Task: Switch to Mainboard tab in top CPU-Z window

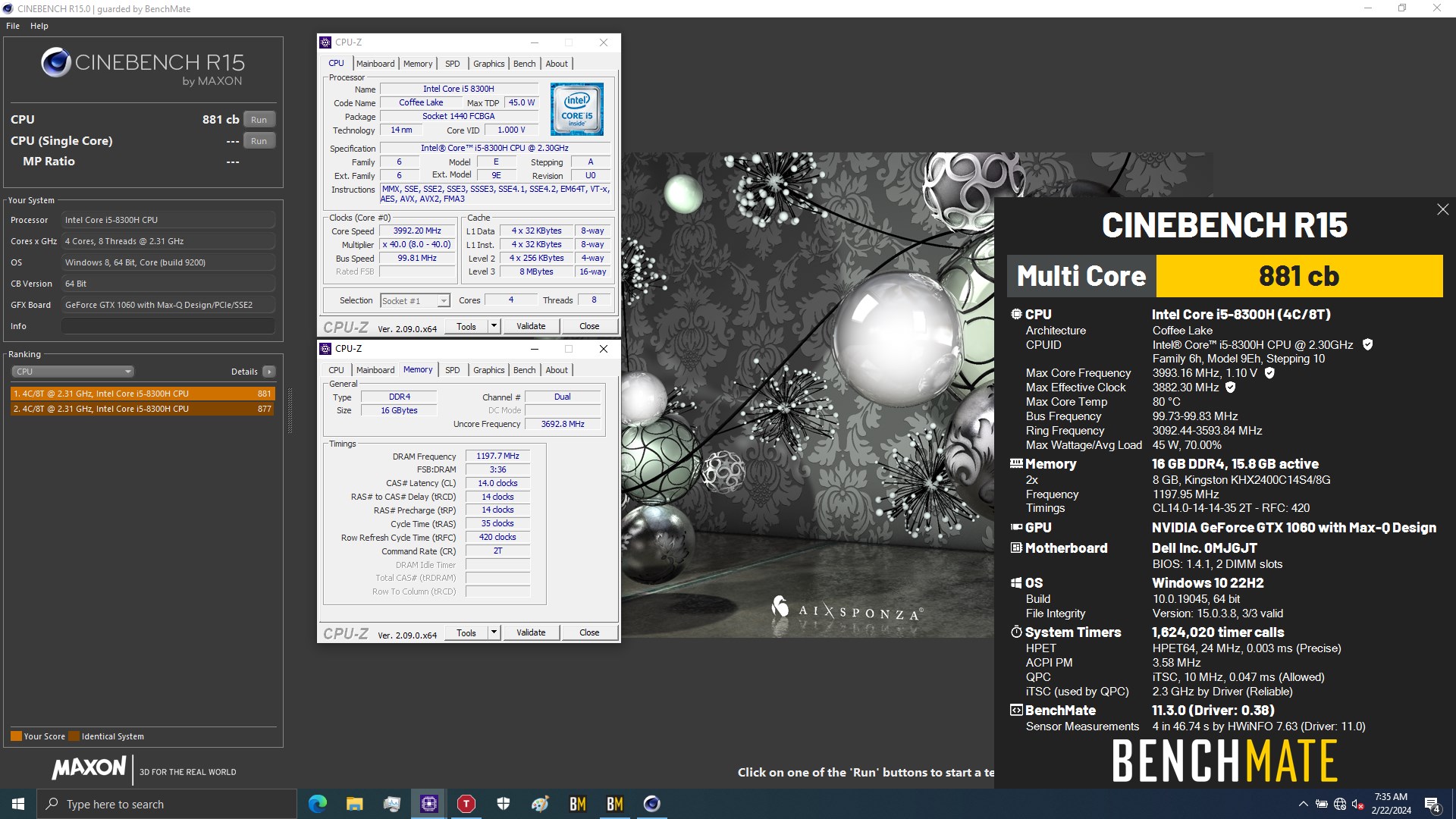Action: [x=375, y=64]
